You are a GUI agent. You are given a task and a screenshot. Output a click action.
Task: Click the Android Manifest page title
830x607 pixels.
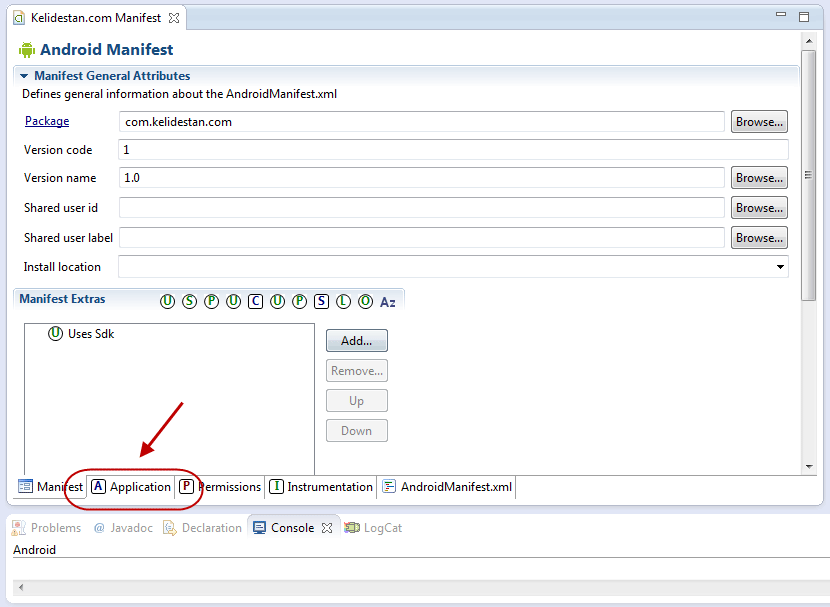(106, 50)
